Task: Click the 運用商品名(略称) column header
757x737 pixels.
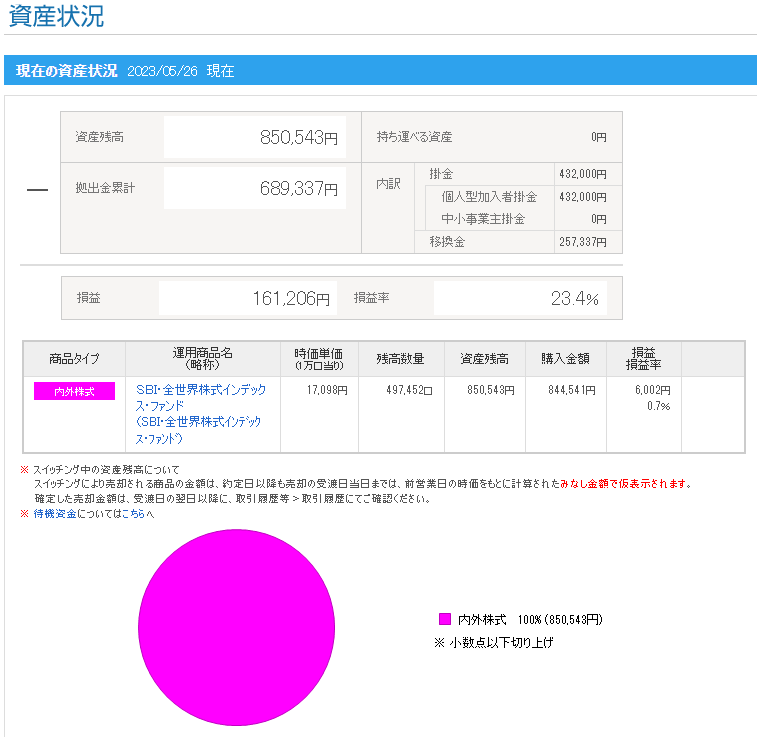Action: (203, 359)
